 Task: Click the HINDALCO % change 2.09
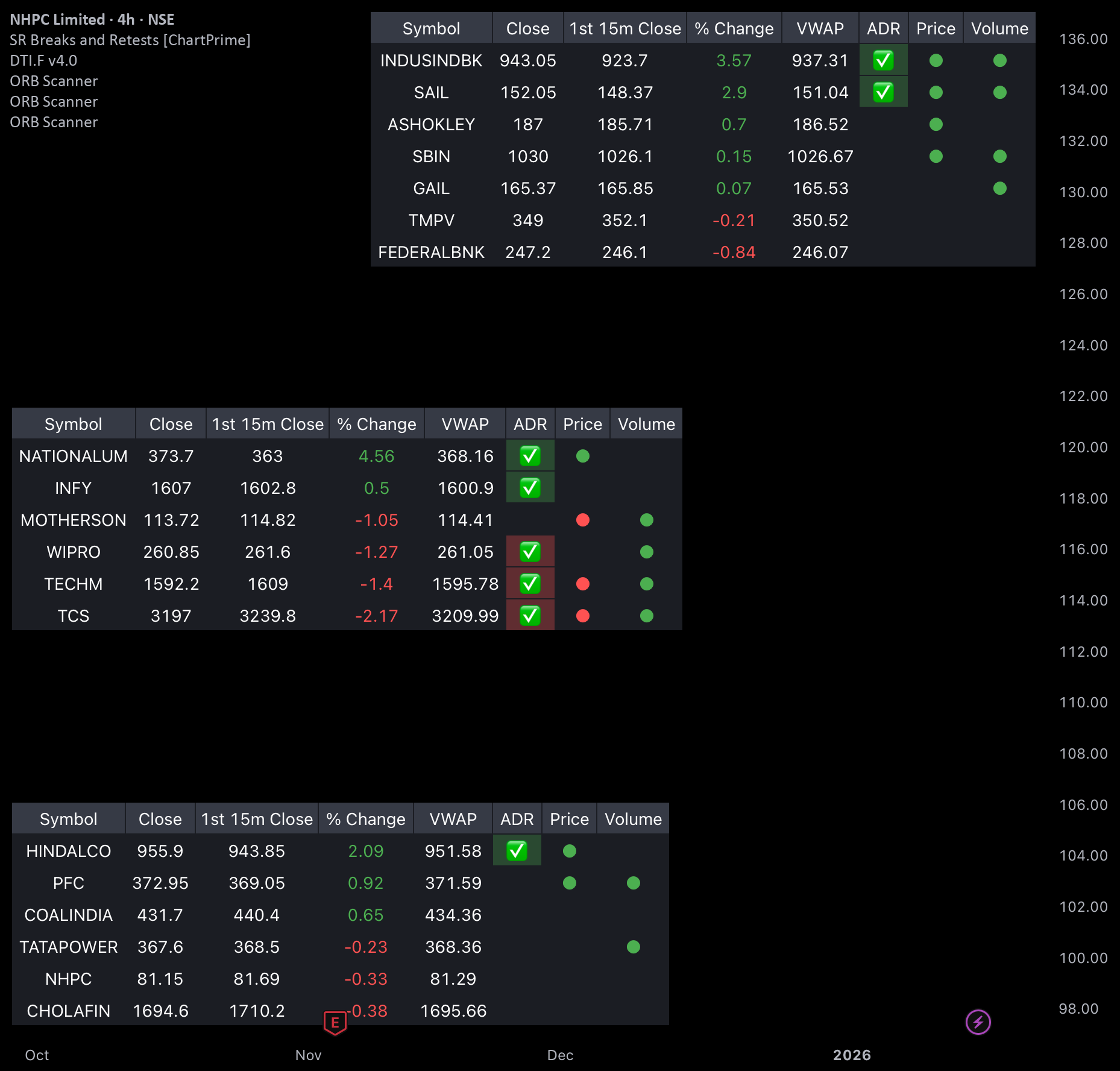click(366, 851)
